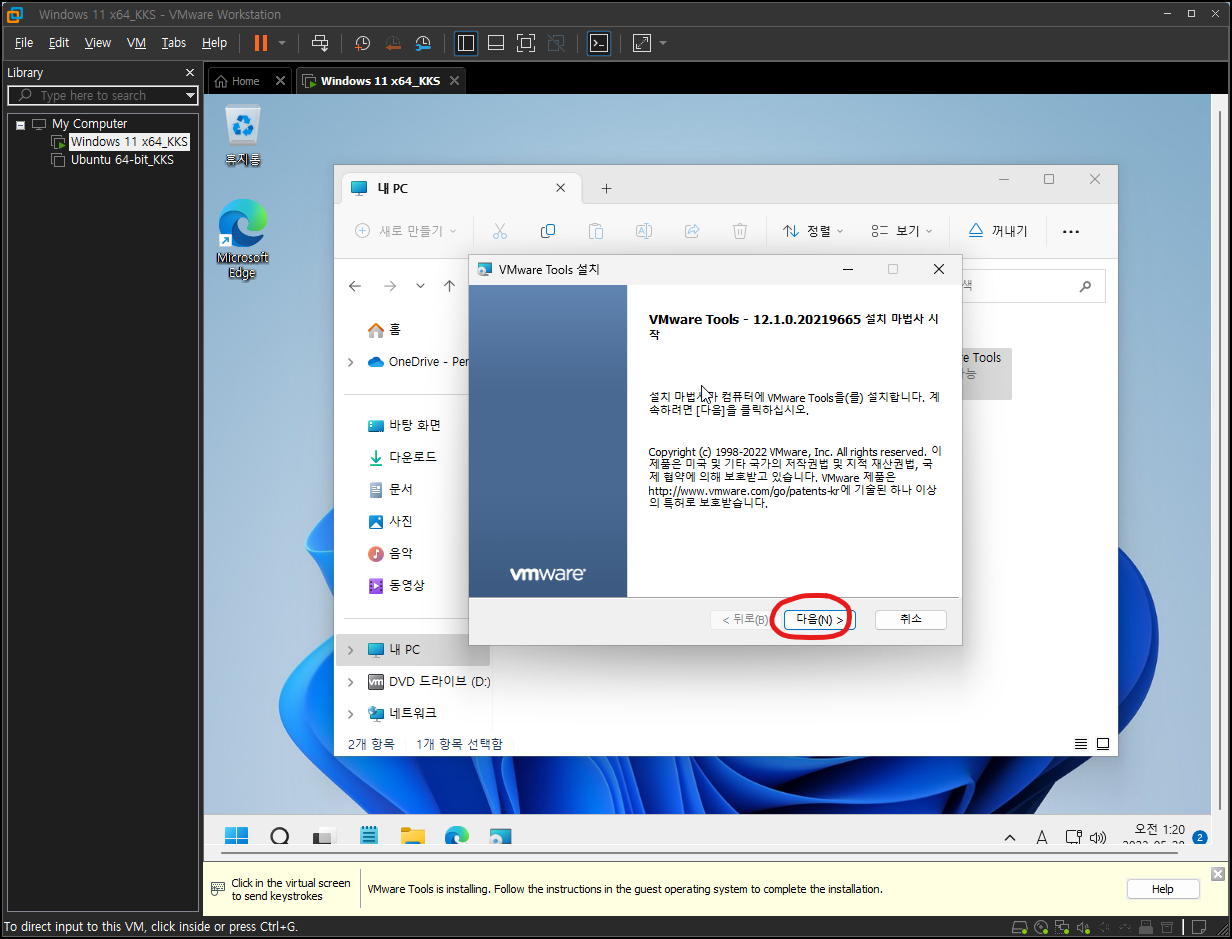The image size is (1232, 939).
Task: Click the Windows Start button in guest taskbar
Action: click(237, 836)
